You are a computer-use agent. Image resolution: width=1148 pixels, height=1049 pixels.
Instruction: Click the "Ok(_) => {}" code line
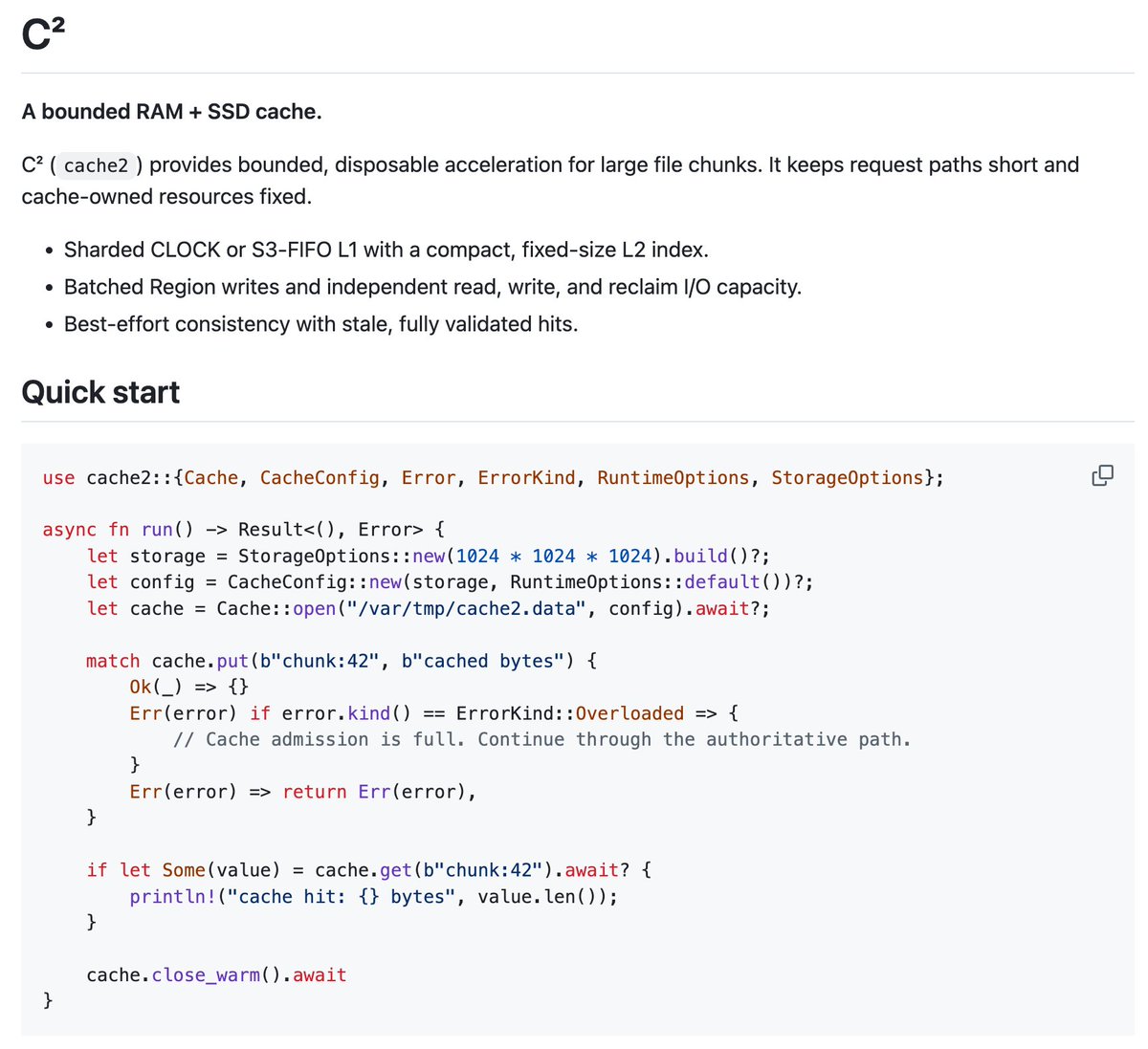pos(189,687)
